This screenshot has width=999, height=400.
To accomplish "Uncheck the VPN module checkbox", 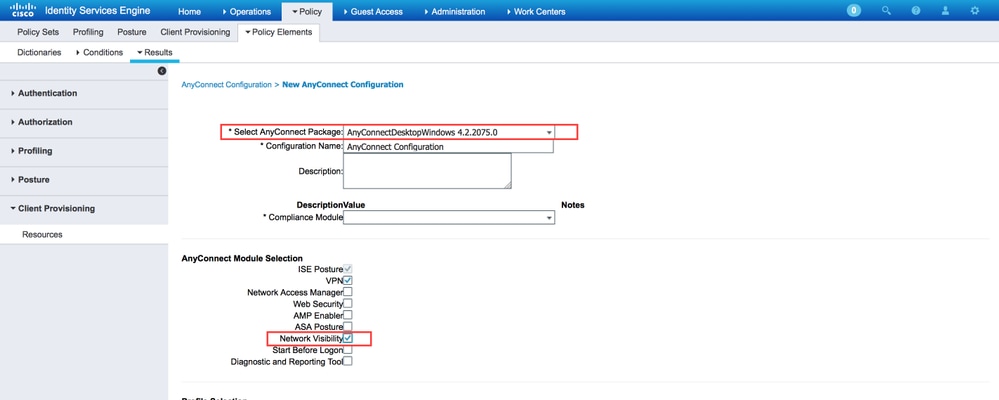I will [348, 280].
